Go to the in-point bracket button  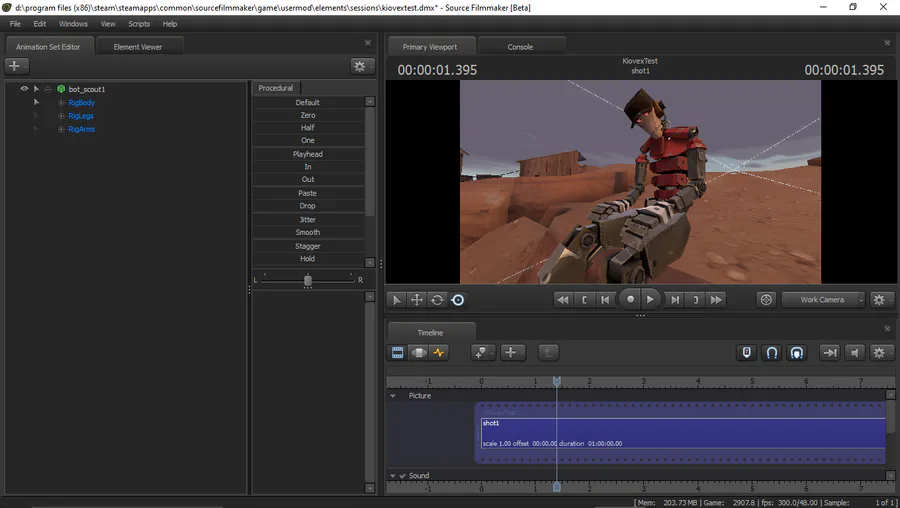[x=584, y=300]
